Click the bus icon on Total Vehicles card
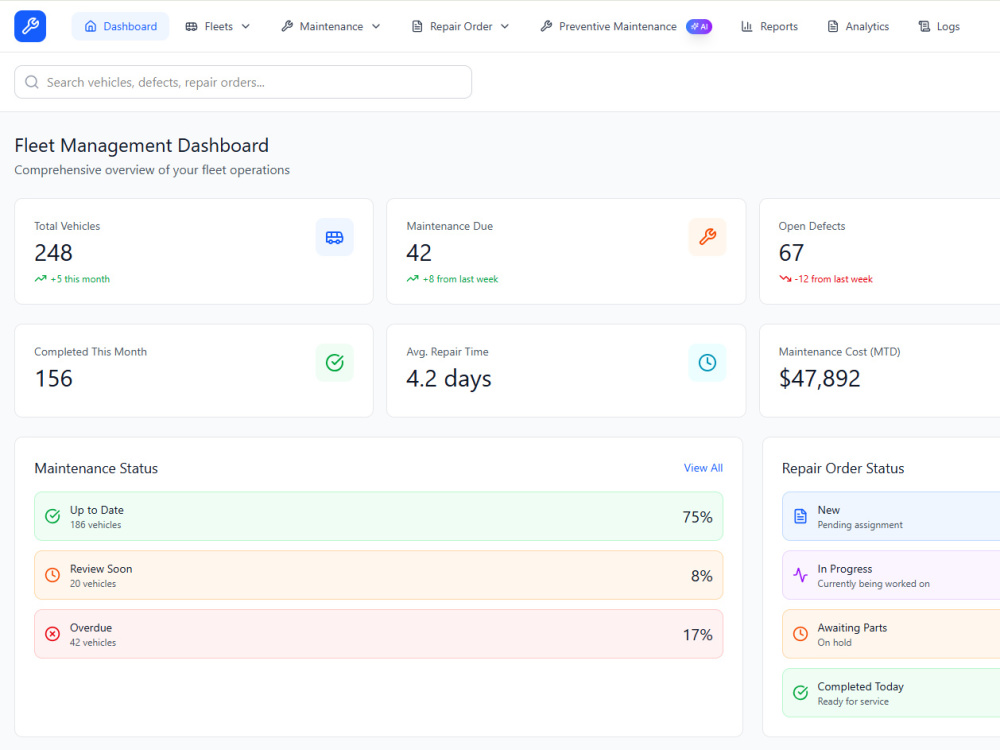 334,237
